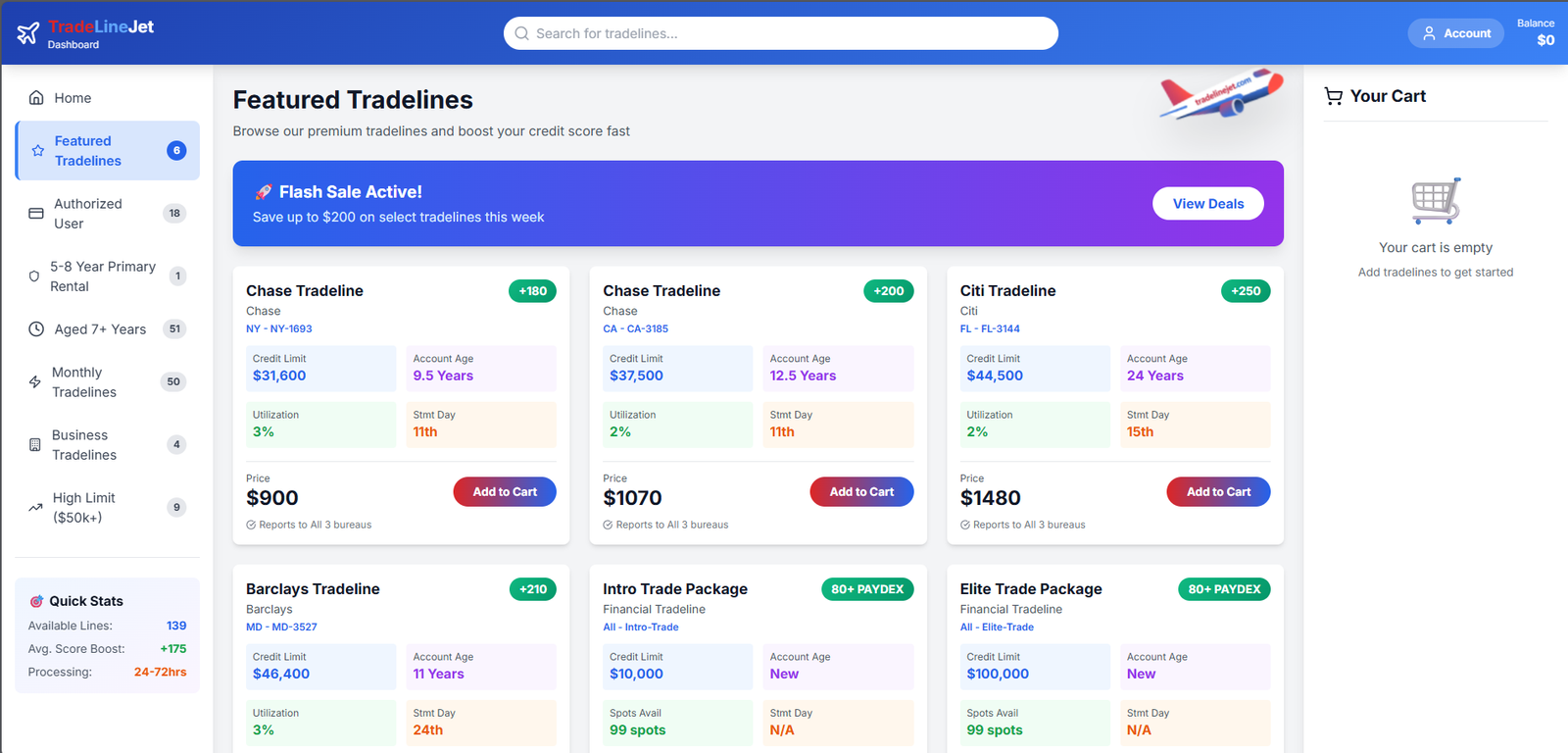Click the trend arrow icon beside High Limit

tap(35, 508)
